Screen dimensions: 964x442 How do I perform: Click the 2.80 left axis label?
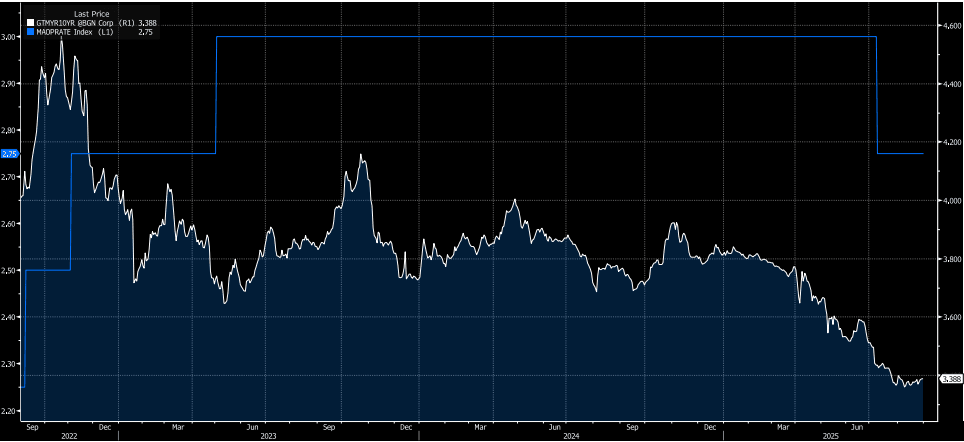click(10, 130)
